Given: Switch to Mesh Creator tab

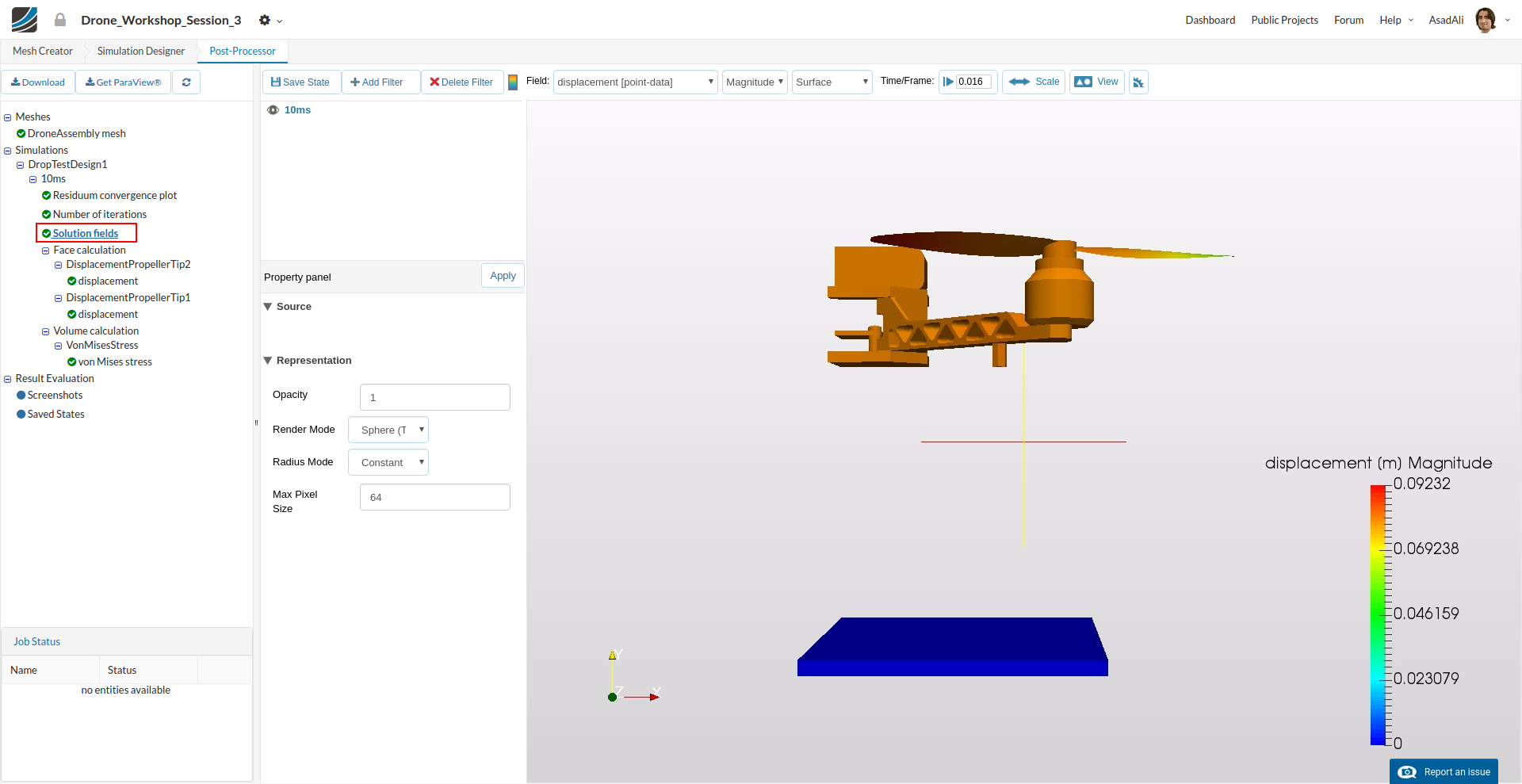Looking at the screenshot, I should 43,52.
